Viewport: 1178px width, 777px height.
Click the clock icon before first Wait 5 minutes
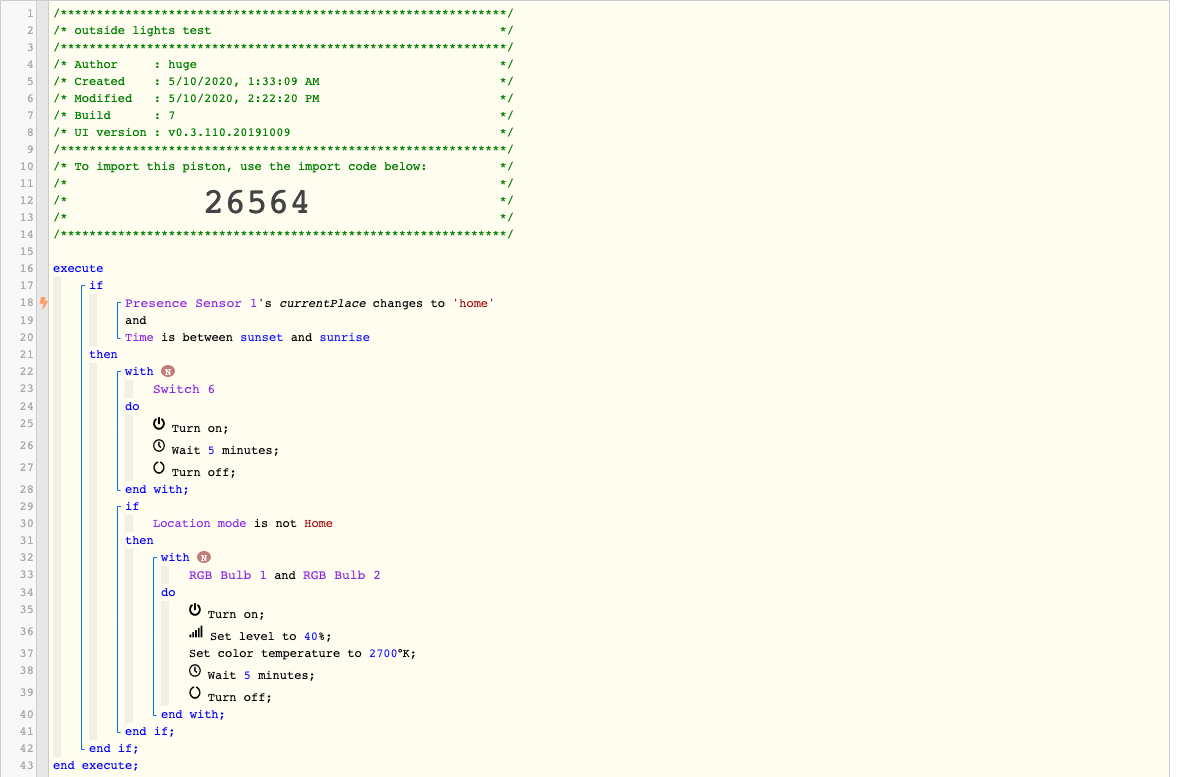(159, 446)
